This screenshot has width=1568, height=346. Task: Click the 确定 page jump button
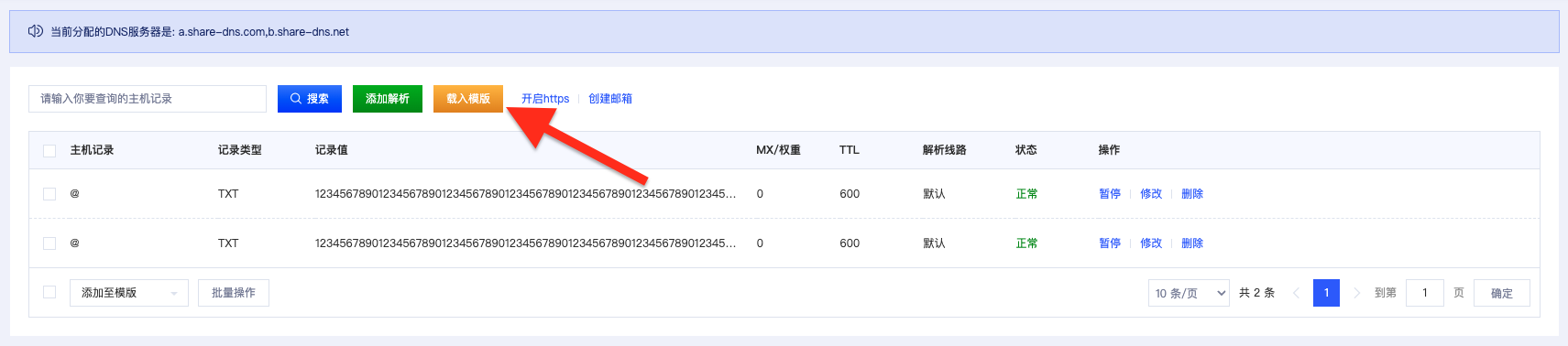pos(1502,293)
